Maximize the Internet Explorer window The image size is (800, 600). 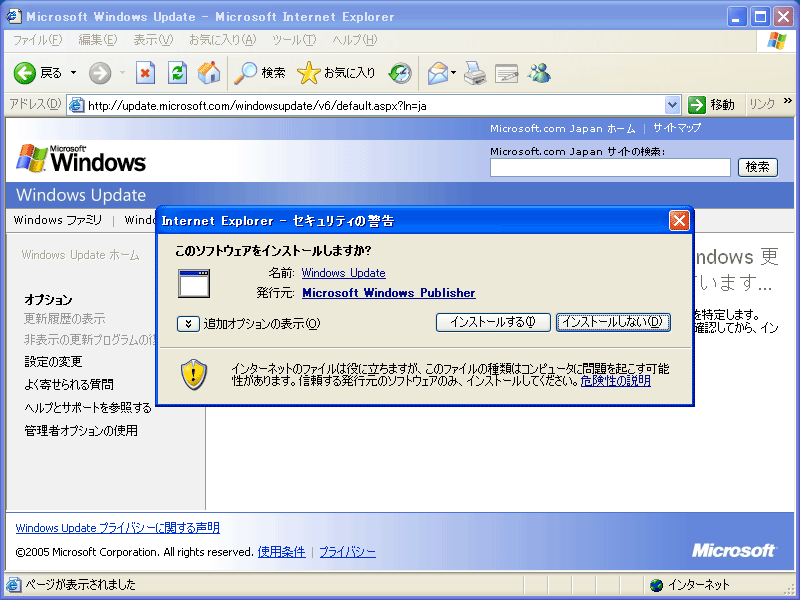760,17
